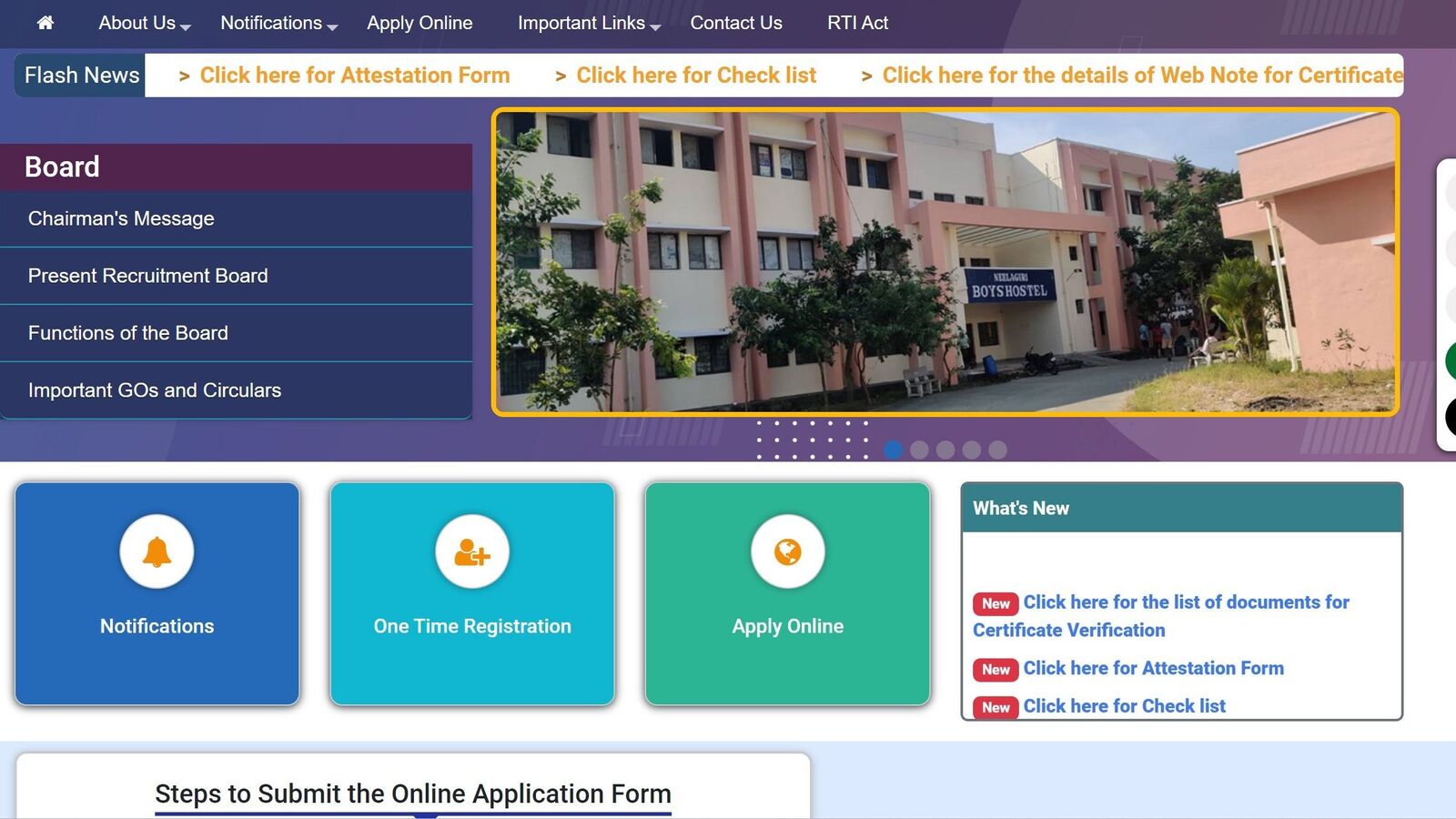Click the Home icon in navigation bar
This screenshot has width=1456, height=819.
(x=45, y=23)
